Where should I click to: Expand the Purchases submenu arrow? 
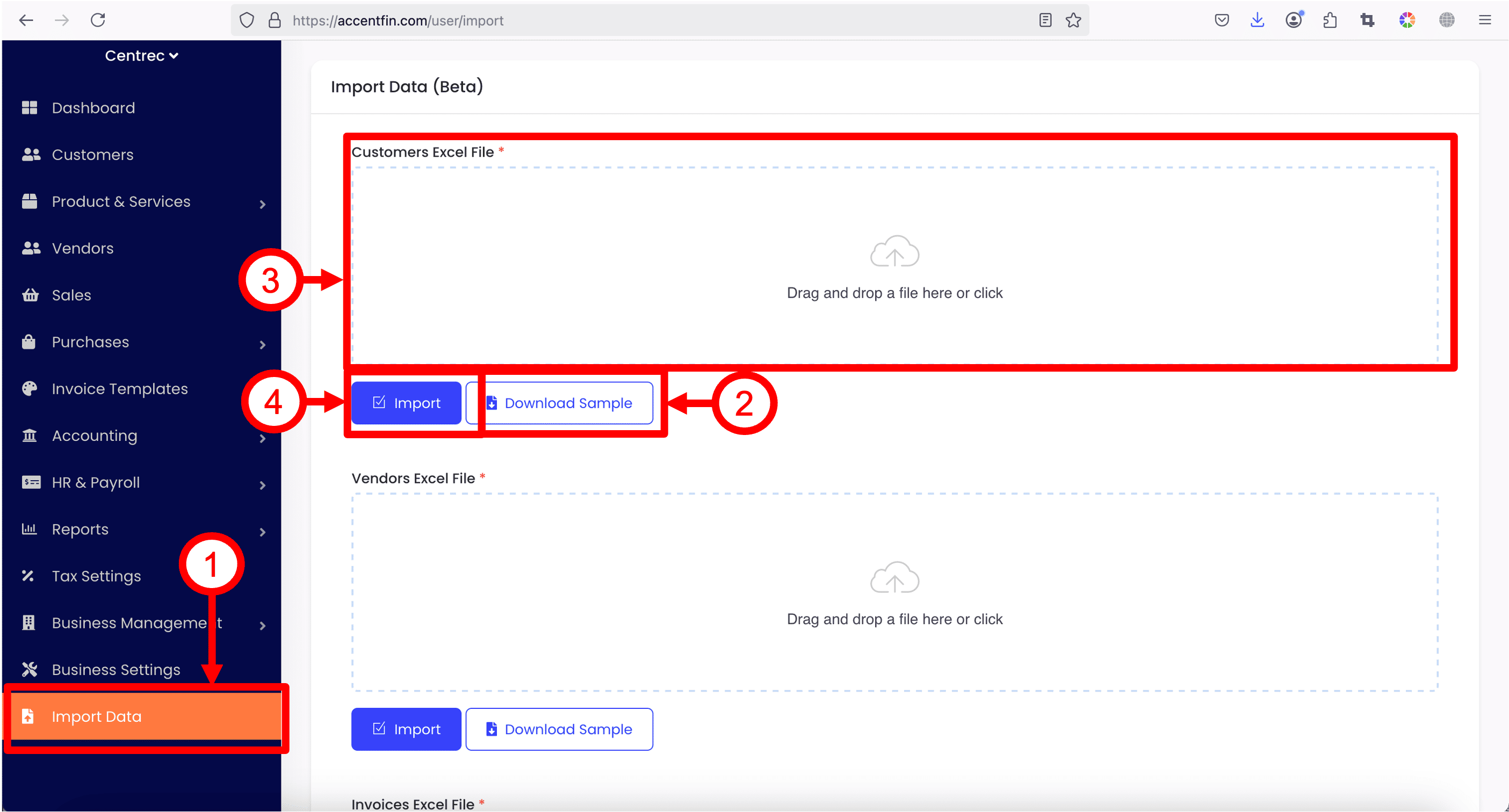click(x=263, y=345)
